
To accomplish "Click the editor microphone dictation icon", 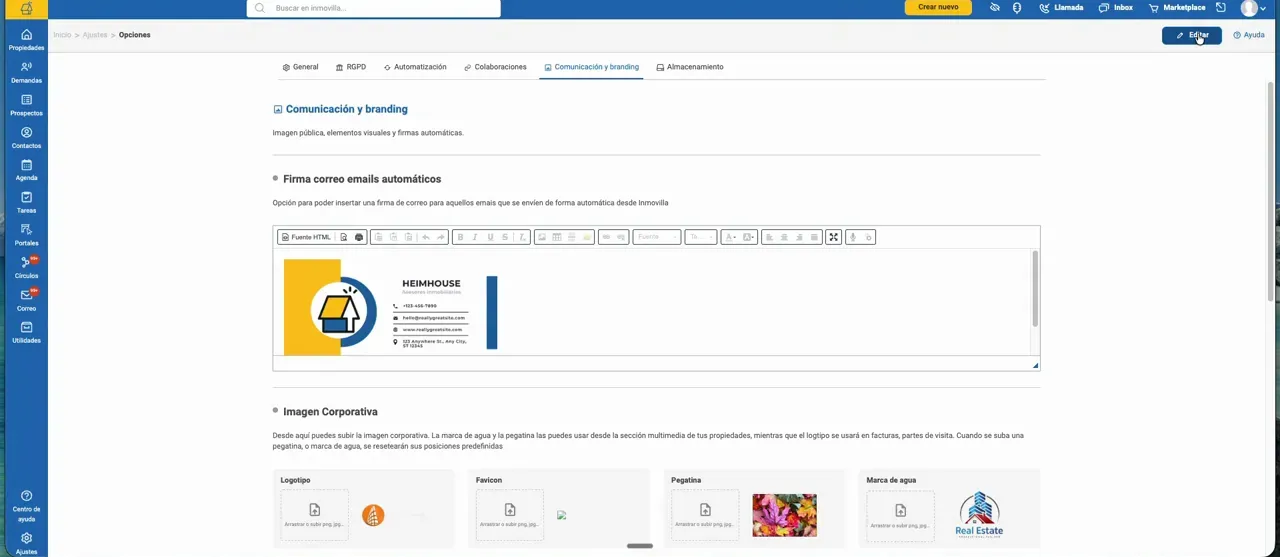I will tap(852, 237).
